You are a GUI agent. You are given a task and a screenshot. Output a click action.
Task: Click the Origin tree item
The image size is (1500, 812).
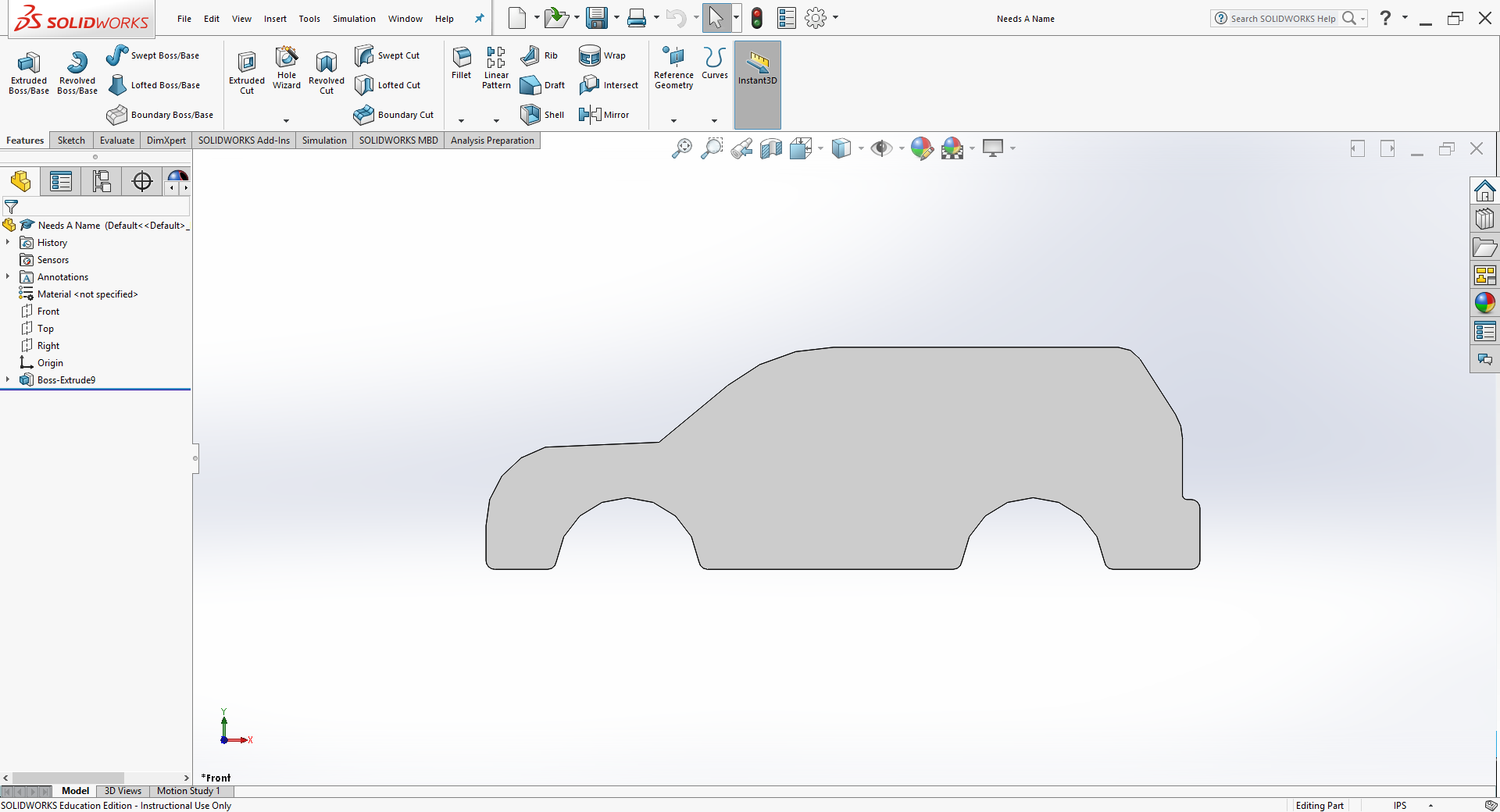click(42, 363)
